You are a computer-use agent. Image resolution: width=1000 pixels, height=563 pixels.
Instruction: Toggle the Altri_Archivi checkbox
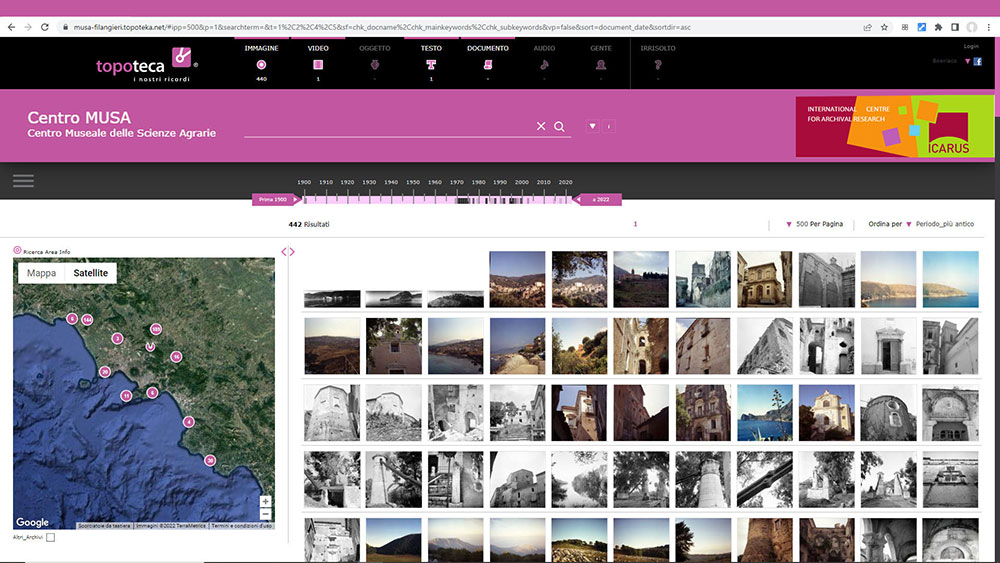tap(50, 537)
